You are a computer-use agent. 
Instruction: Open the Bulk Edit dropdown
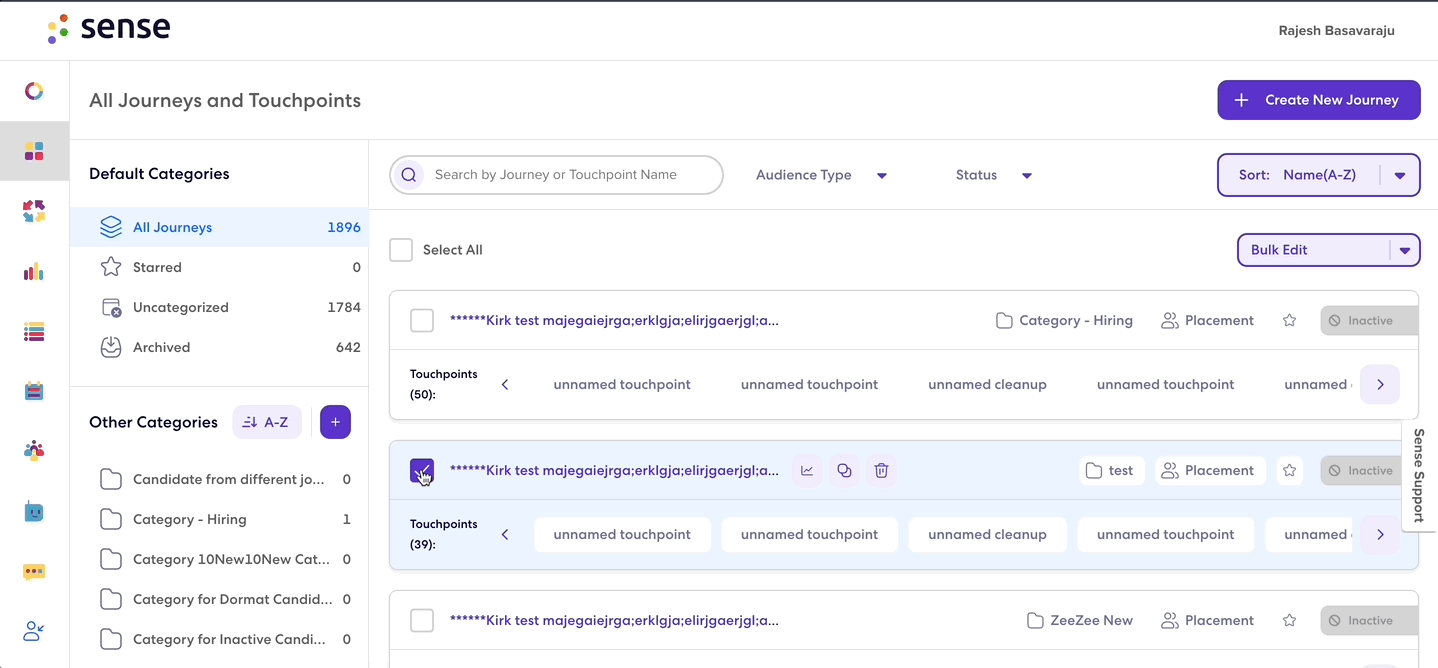[1328, 250]
